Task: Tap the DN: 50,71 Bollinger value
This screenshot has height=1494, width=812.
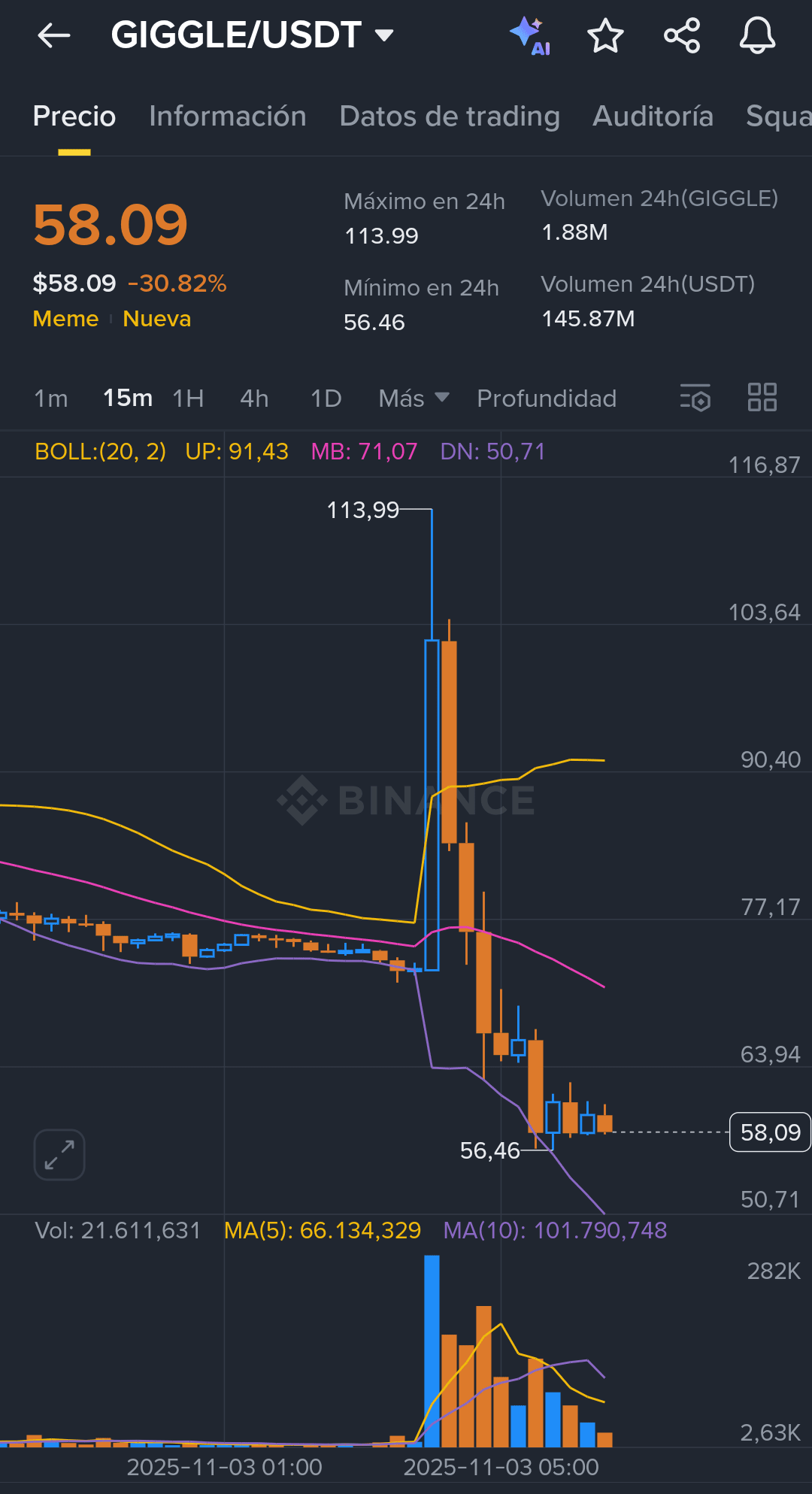Action: [492, 451]
